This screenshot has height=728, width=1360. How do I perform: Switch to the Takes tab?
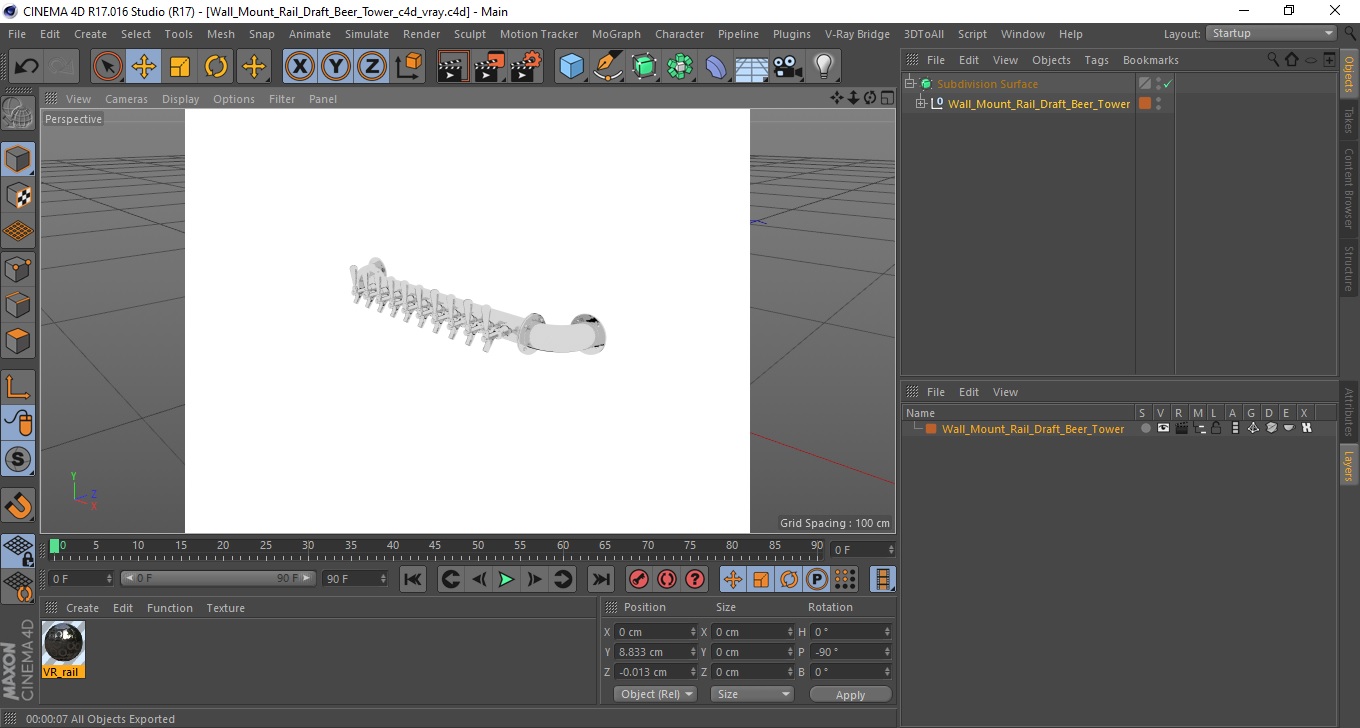pyautogui.click(x=1349, y=119)
